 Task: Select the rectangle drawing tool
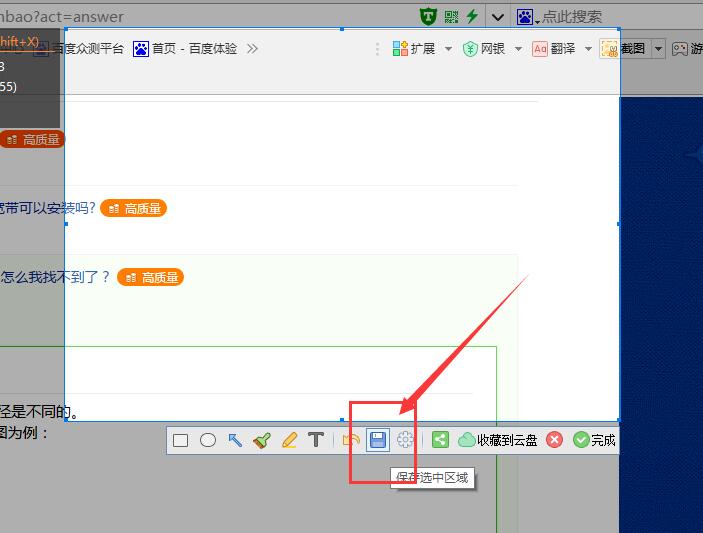(180, 440)
